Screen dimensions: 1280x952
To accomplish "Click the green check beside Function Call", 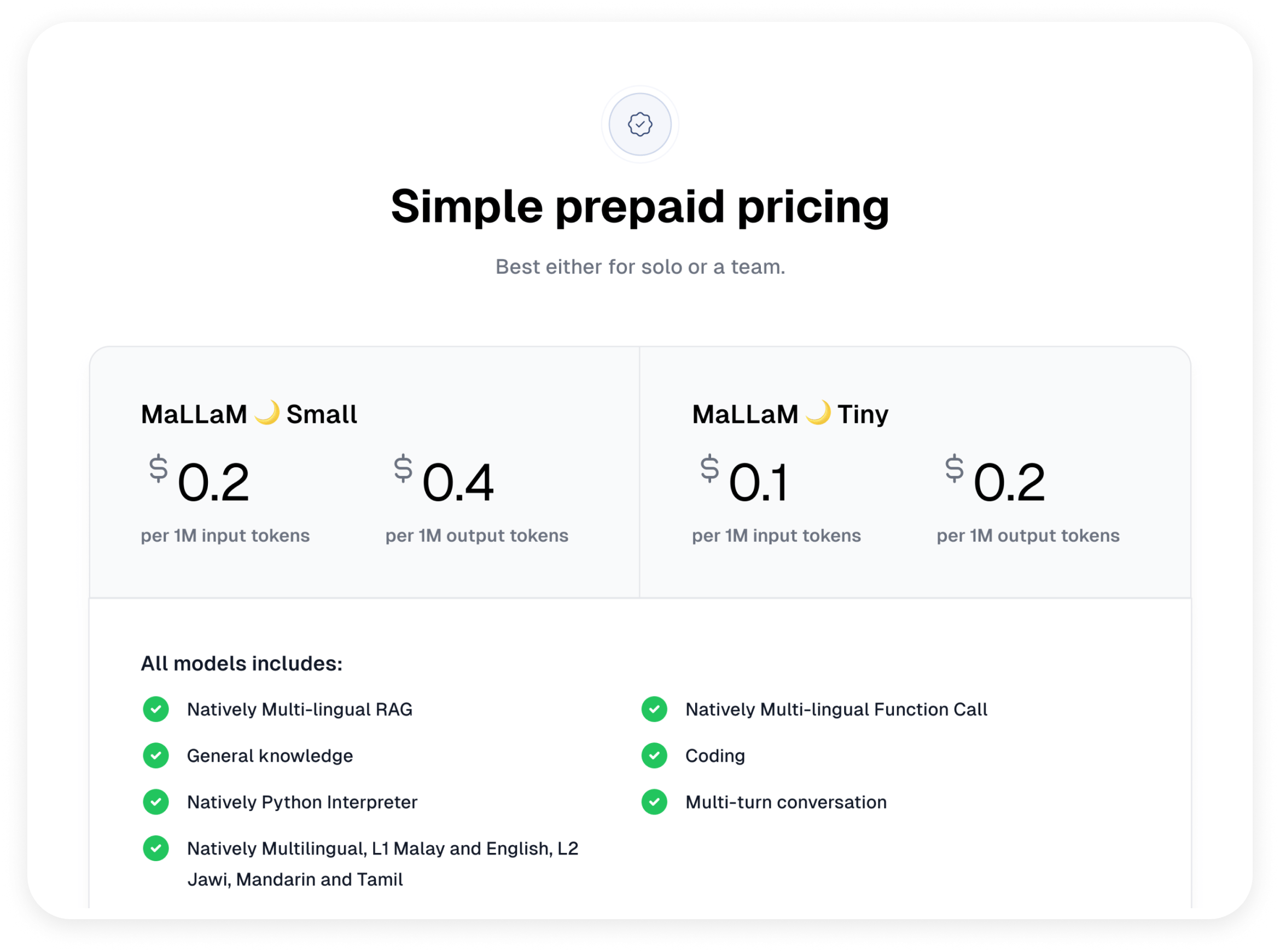I will pos(654,709).
